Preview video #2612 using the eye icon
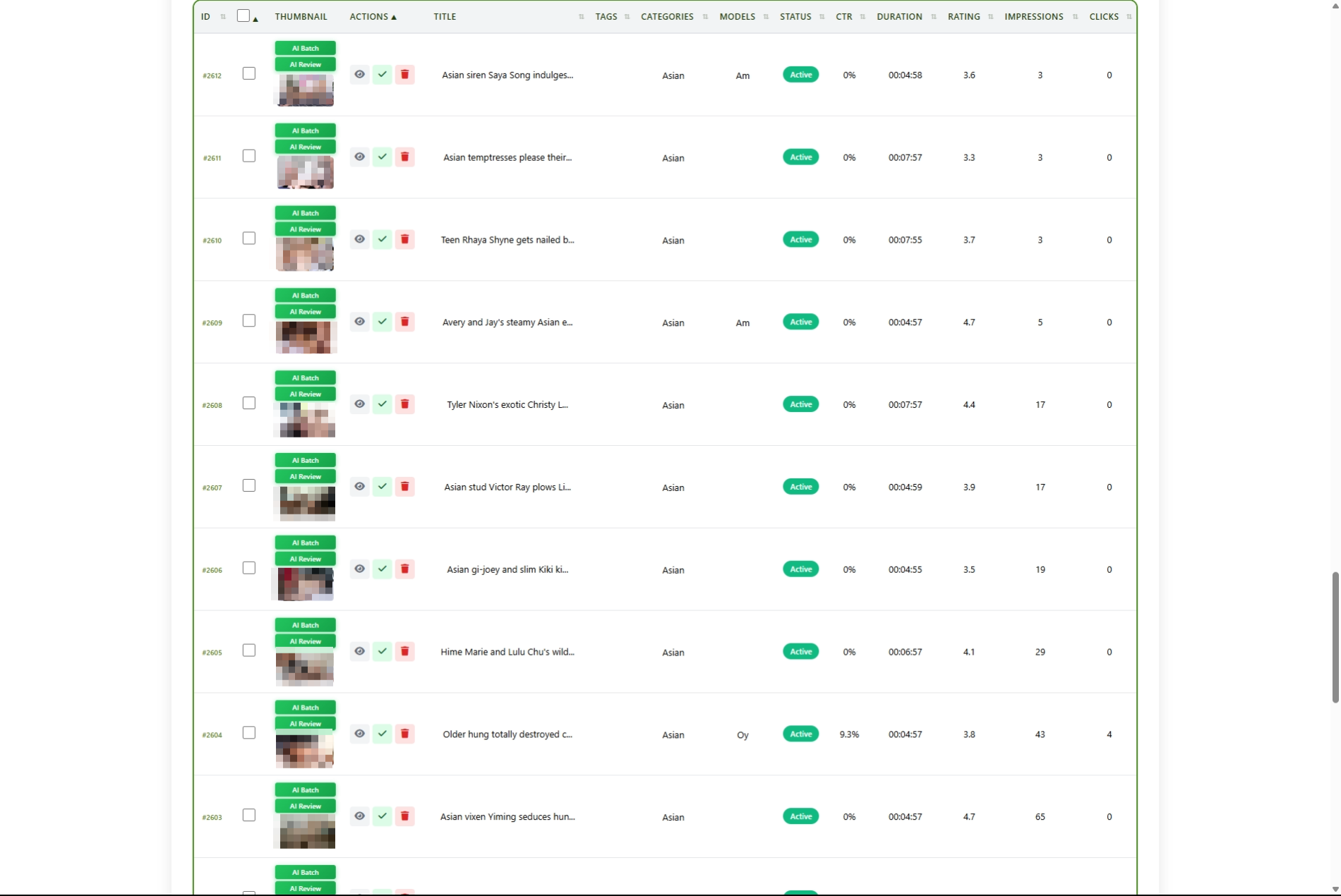The width and height of the screenshot is (1341, 896). click(x=360, y=74)
